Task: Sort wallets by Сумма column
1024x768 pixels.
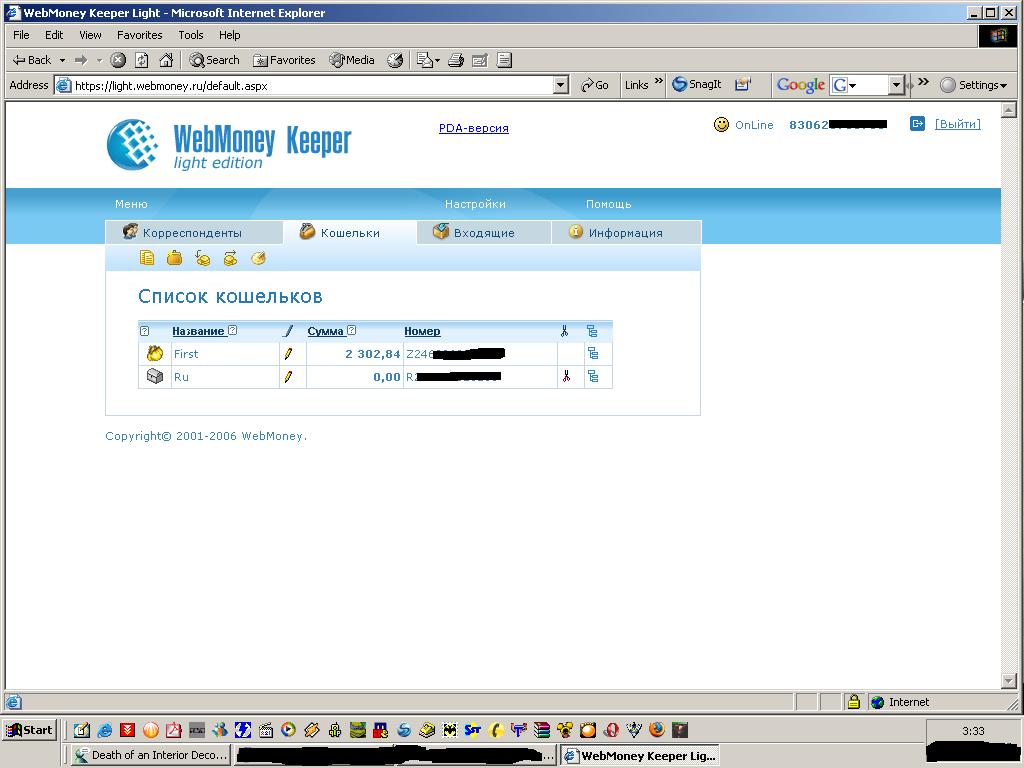Action: (325, 331)
